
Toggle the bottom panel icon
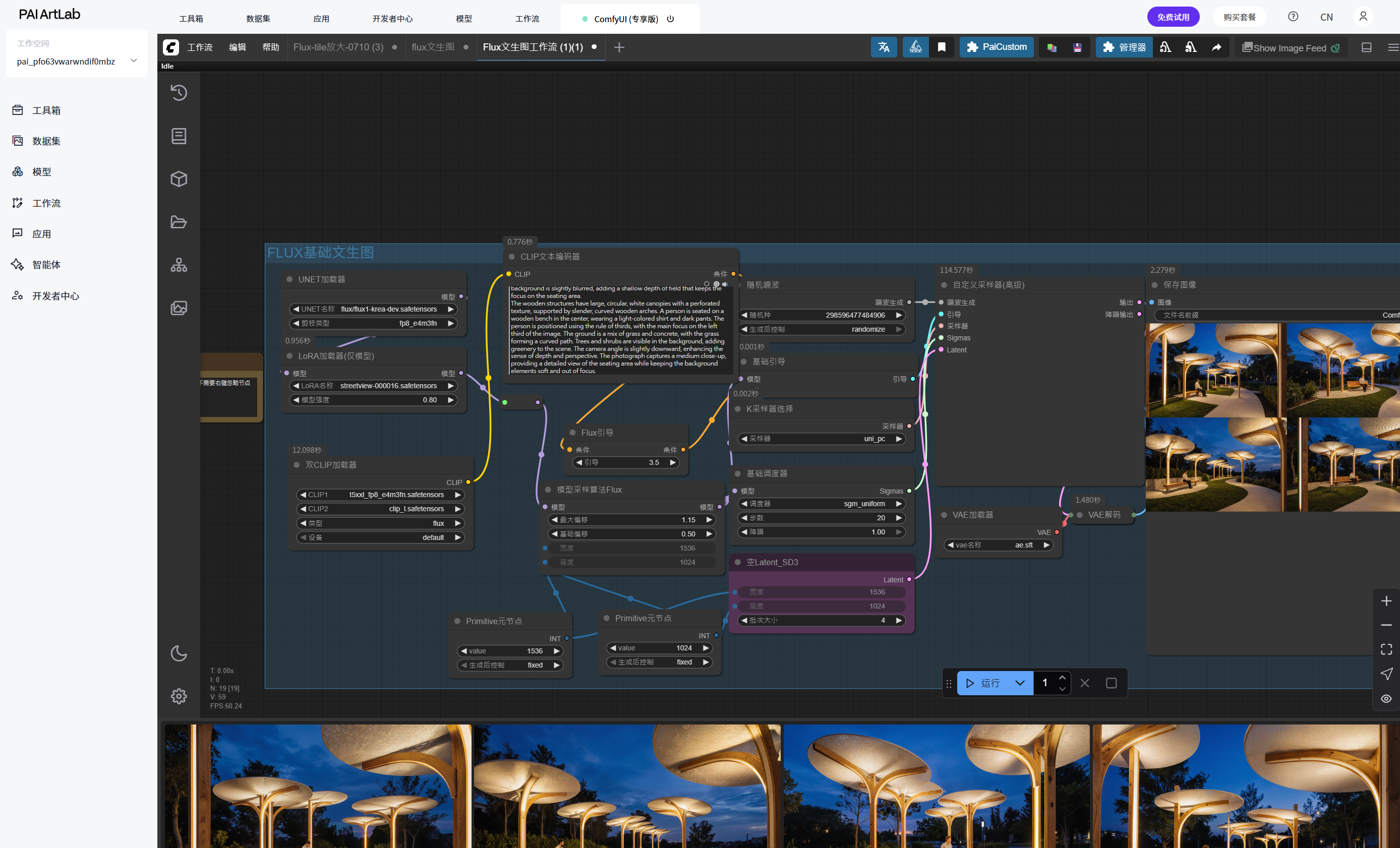click(x=1367, y=47)
